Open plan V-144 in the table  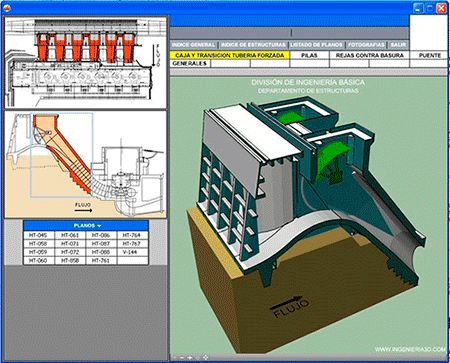(132, 252)
